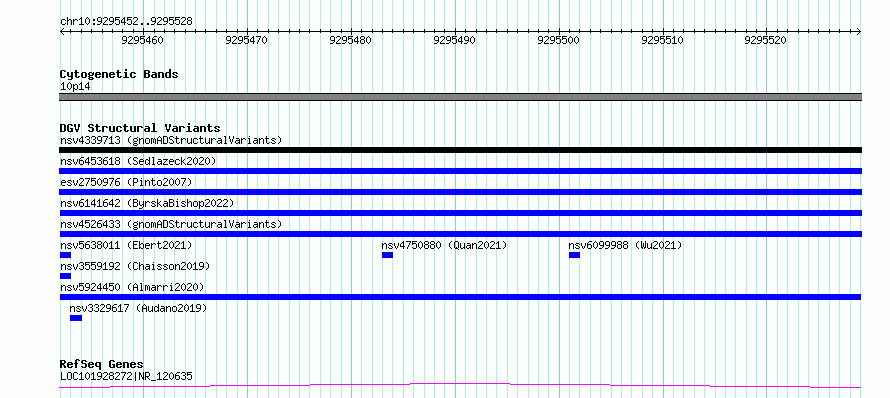
Task: Open variant nsv4339713 label
Action: click(171, 140)
